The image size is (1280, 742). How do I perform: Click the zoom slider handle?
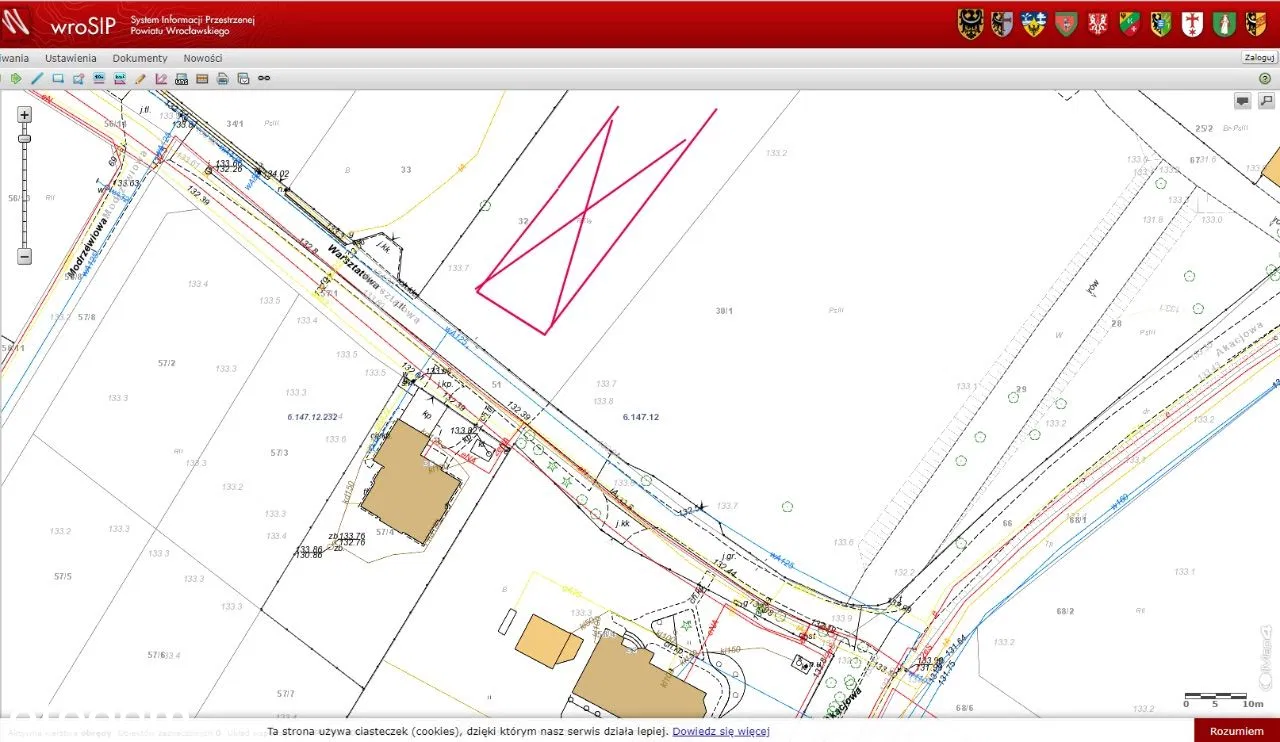point(24,138)
